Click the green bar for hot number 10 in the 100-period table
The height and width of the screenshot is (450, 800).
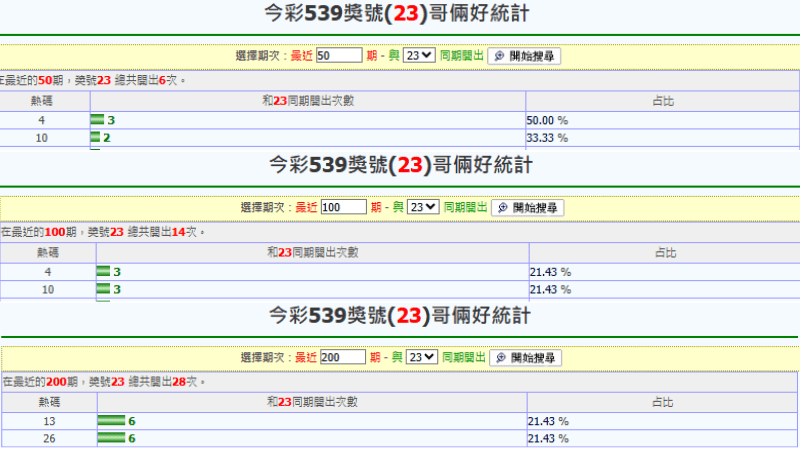tap(103, 289)
